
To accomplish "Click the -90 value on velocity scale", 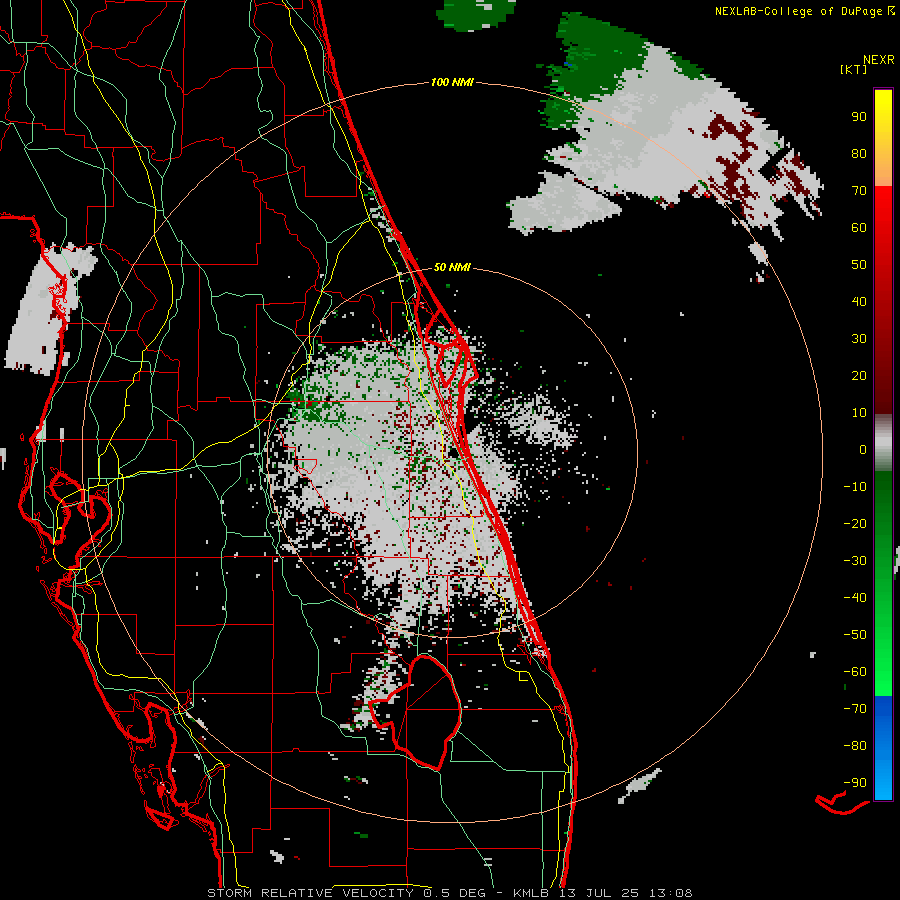I will pyautogui.click(x=855, y=783).
